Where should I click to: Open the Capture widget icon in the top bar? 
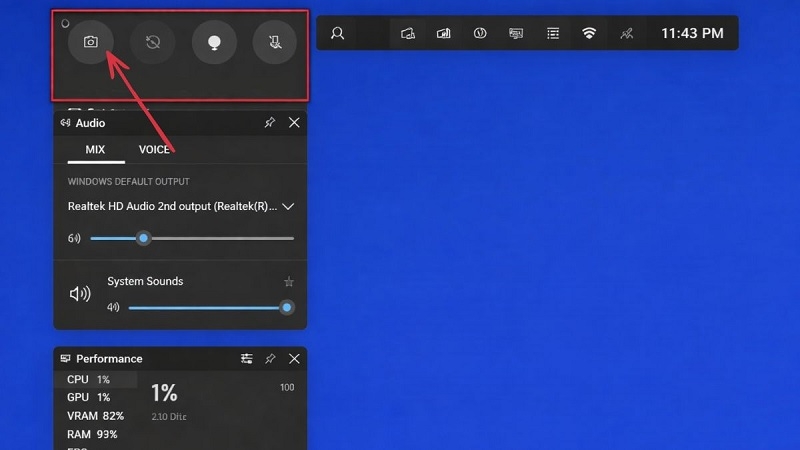tap(408, 33)
